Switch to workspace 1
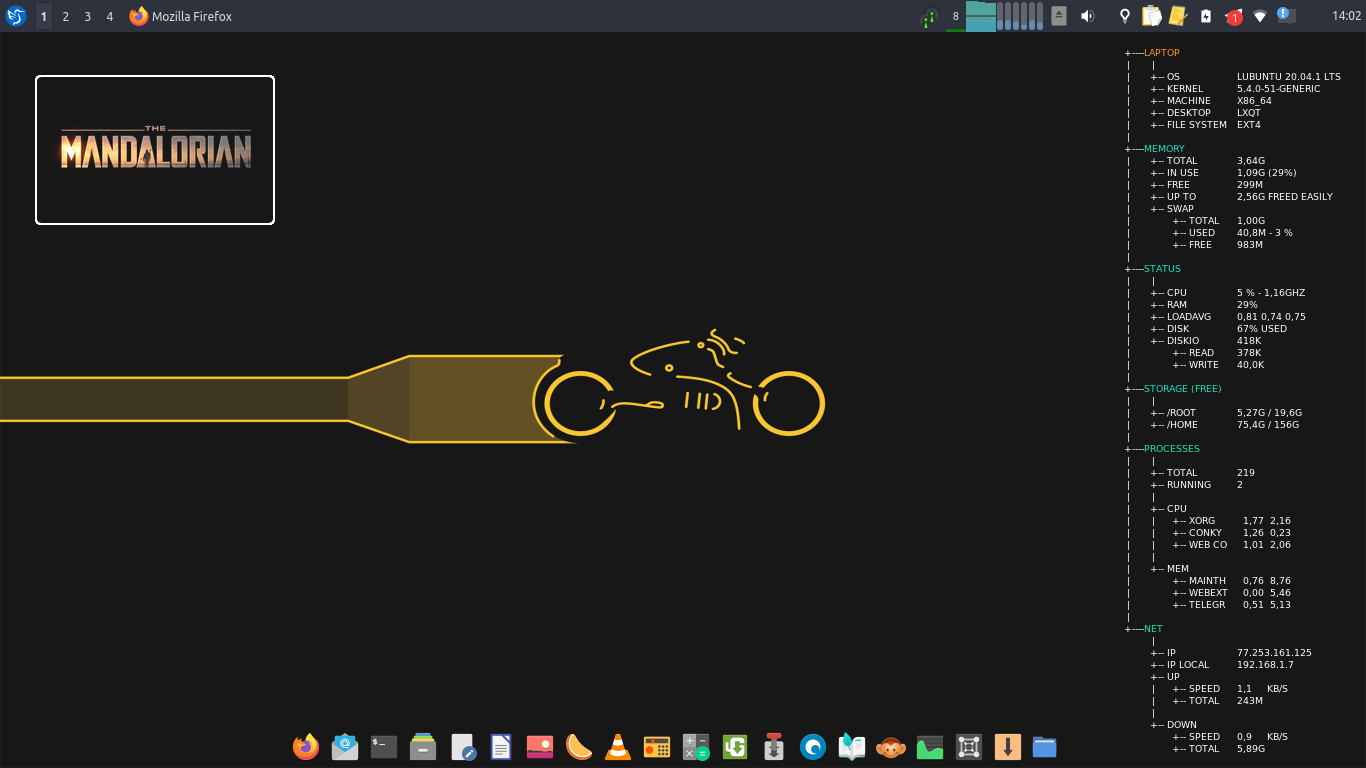Image resolution: width=1366 pixels, height=768 pixels. point(43,16)
